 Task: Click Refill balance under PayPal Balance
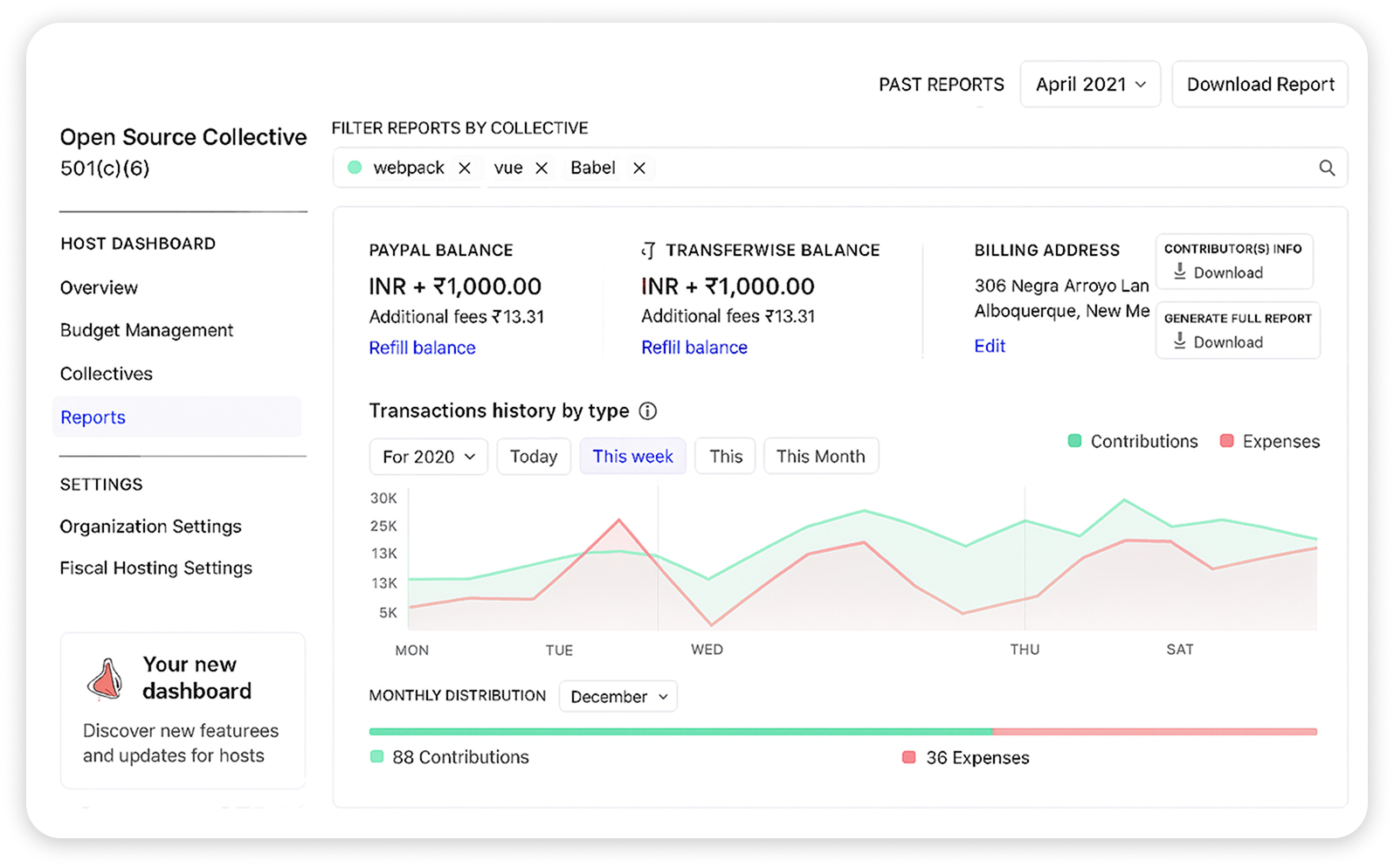tap(422, 348)
